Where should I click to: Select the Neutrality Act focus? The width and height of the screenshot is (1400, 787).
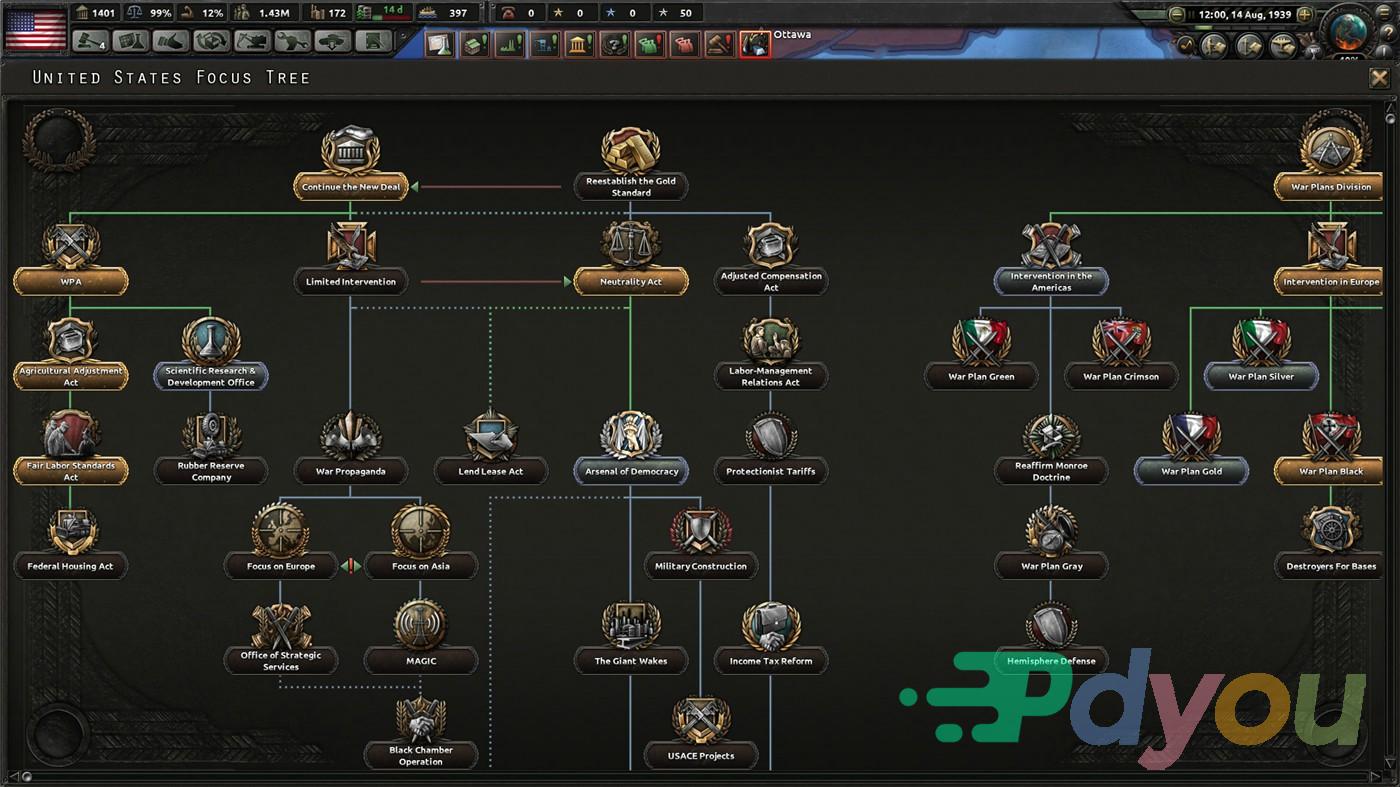tap(630, 258)
